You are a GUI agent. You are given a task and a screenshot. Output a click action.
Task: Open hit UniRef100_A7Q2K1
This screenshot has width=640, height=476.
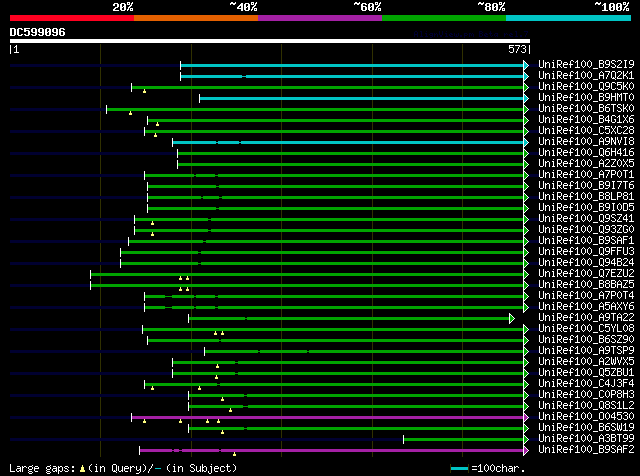[x=586, y=75]
